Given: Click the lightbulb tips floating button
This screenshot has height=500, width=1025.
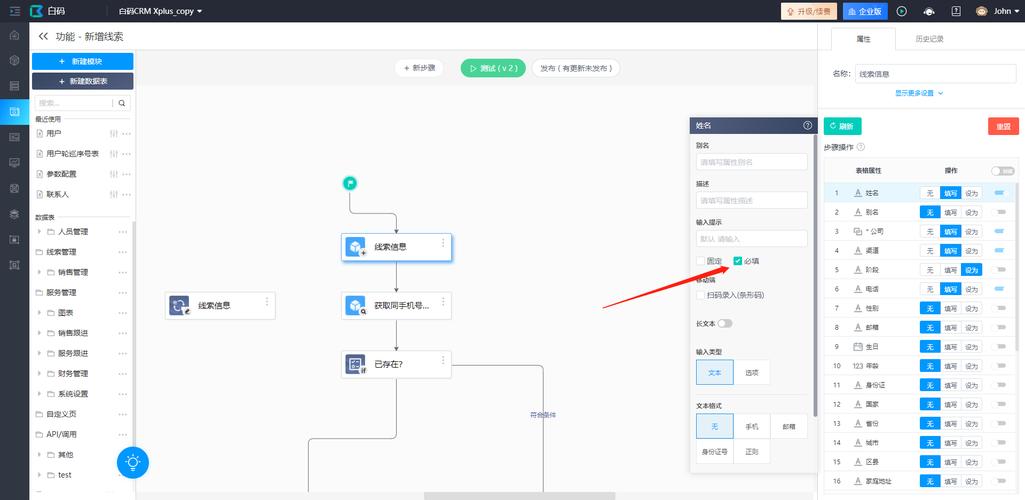Looking at the screenshot, I should click(133, 462).
